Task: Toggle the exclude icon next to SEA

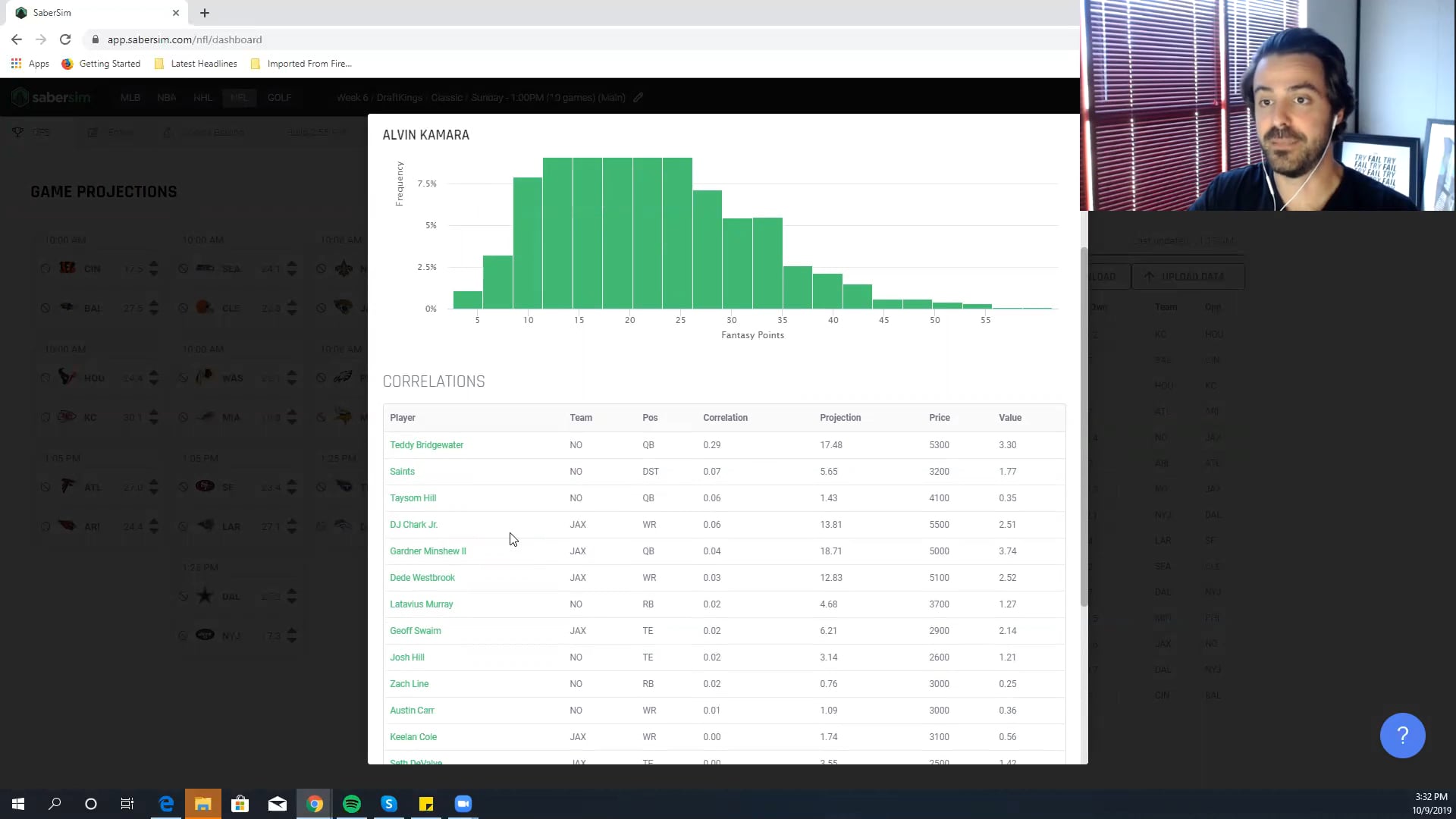Action: pyautogui.click(x=182, y=268)
